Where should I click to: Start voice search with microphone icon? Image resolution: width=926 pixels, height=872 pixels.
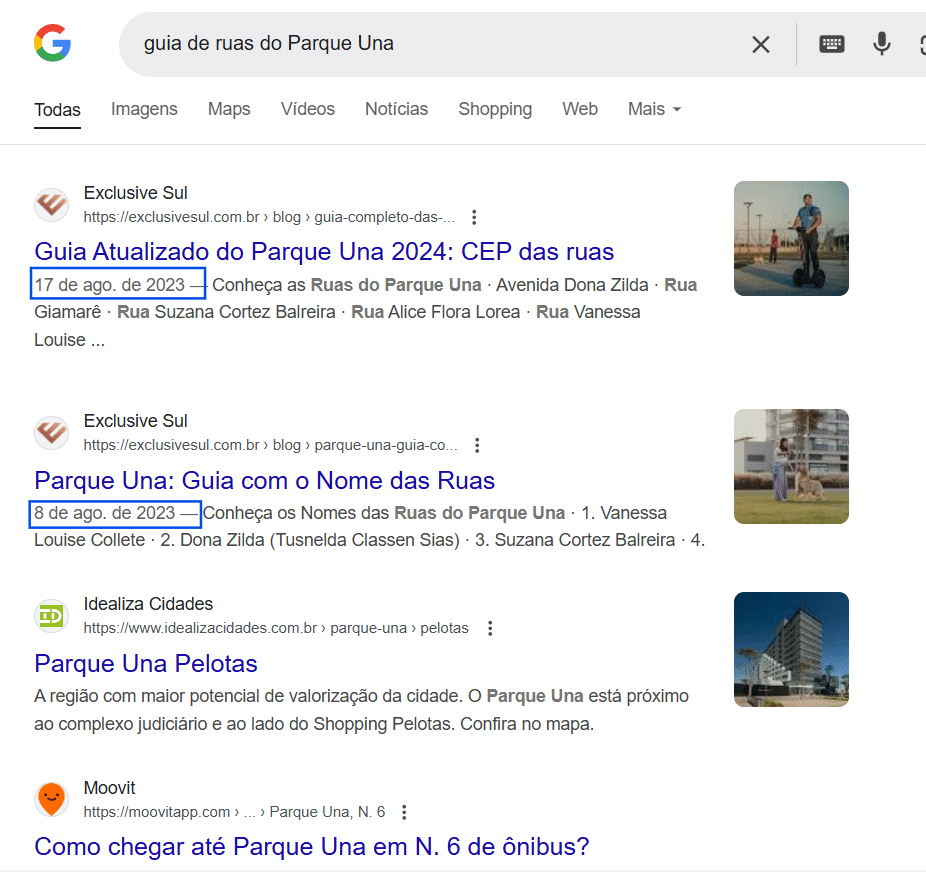coord(881,44)
